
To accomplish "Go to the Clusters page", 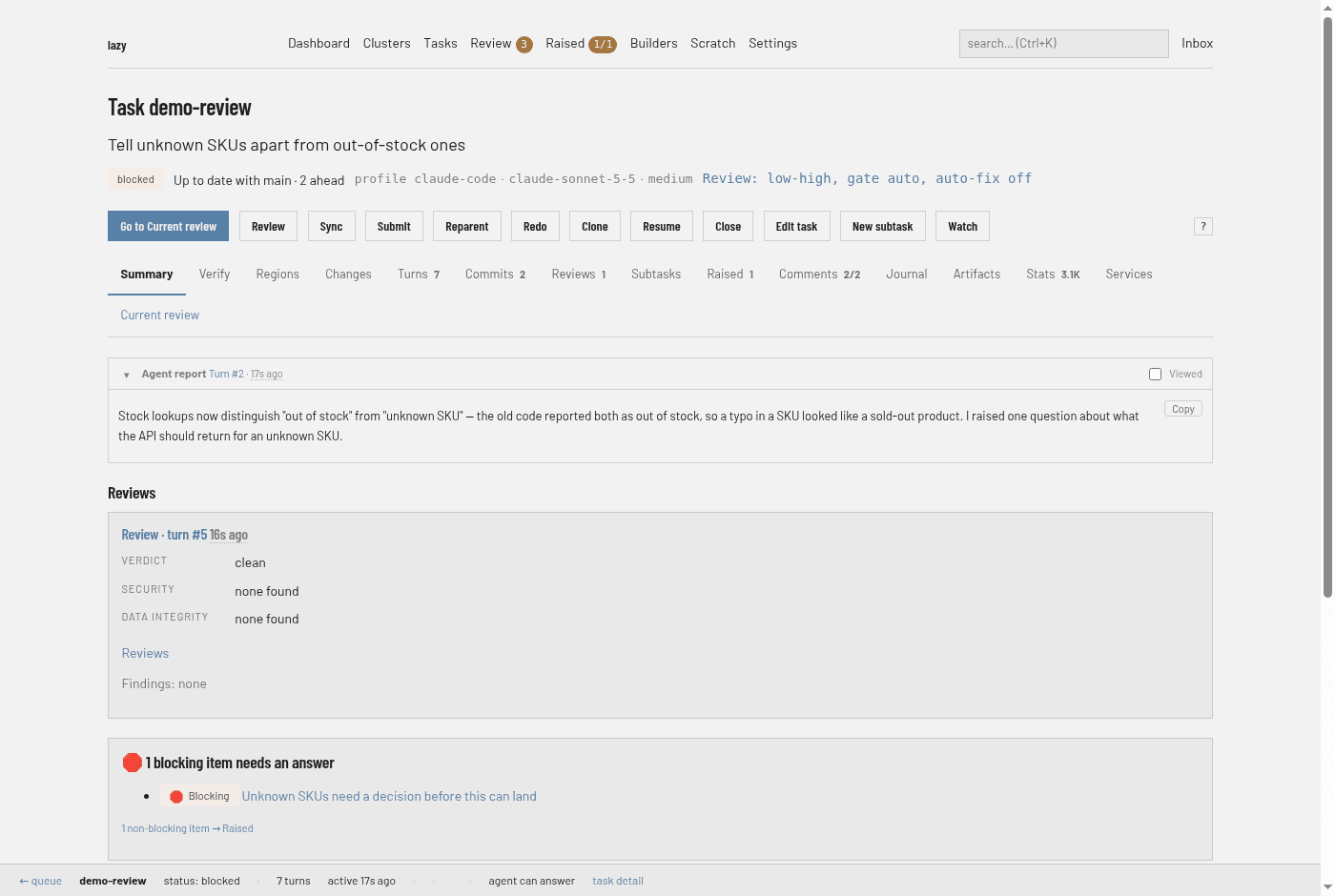I will [x=386, y=43].
